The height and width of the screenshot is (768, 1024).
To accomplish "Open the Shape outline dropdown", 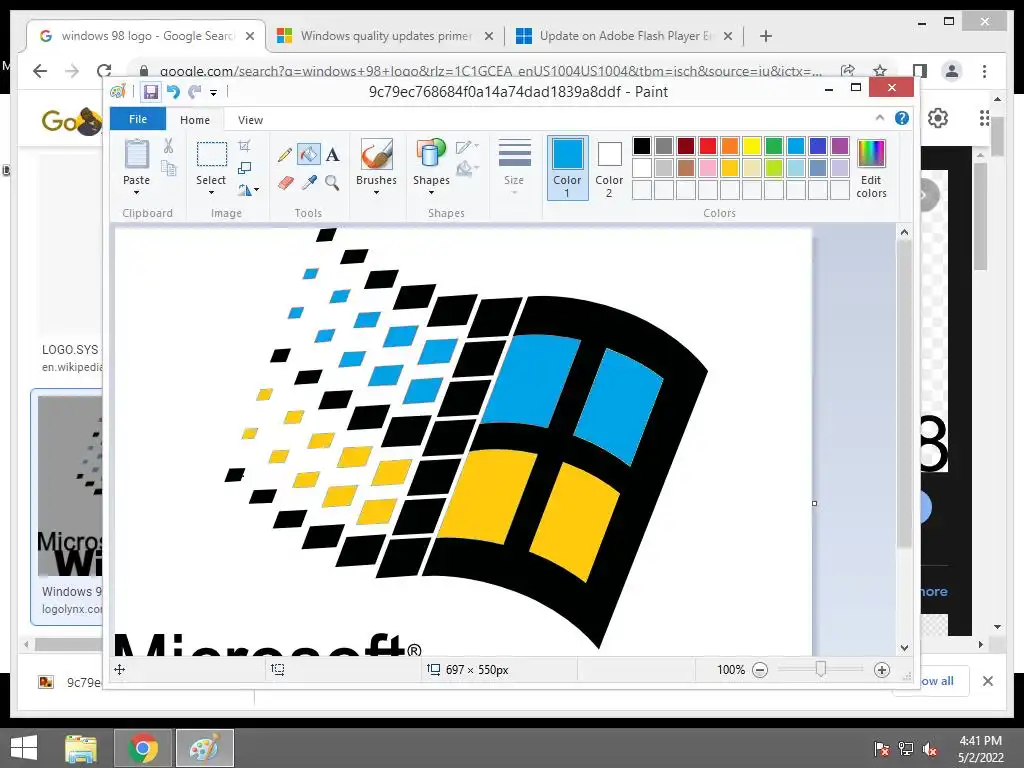I will (468, 147).
